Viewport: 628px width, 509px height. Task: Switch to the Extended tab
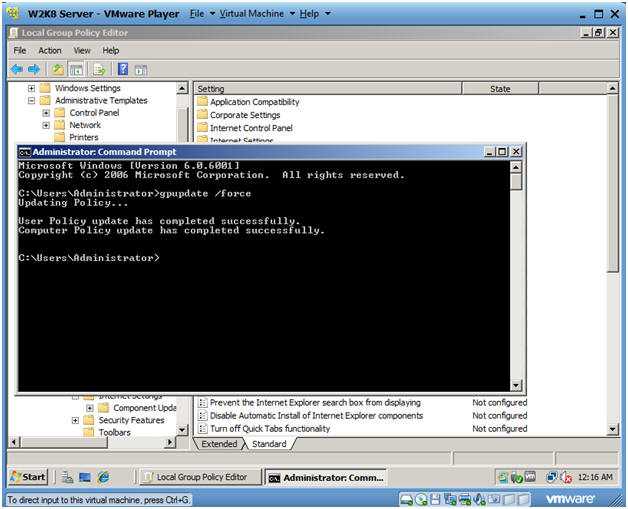pos(219,444)
